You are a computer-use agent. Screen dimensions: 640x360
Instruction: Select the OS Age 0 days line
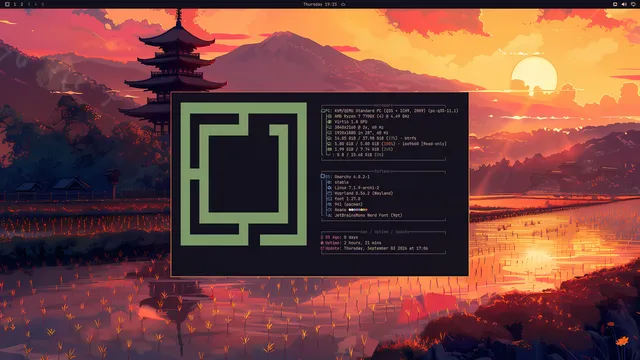[339, 237]
